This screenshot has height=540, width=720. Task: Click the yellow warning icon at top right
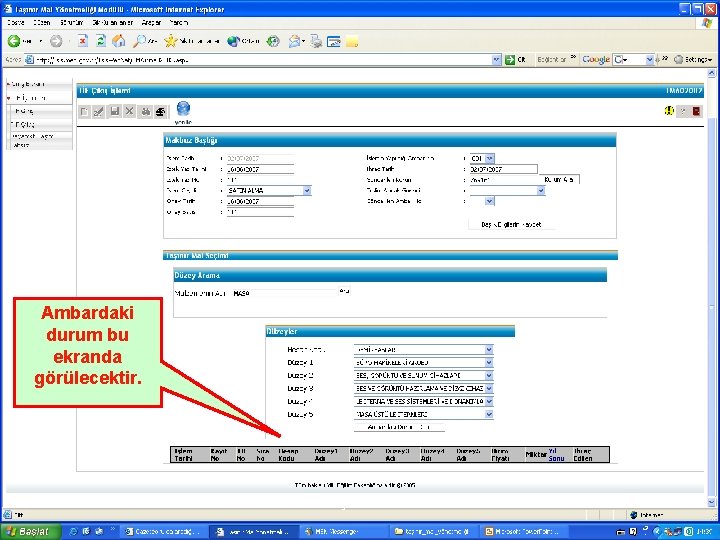(x=669, y=111)
